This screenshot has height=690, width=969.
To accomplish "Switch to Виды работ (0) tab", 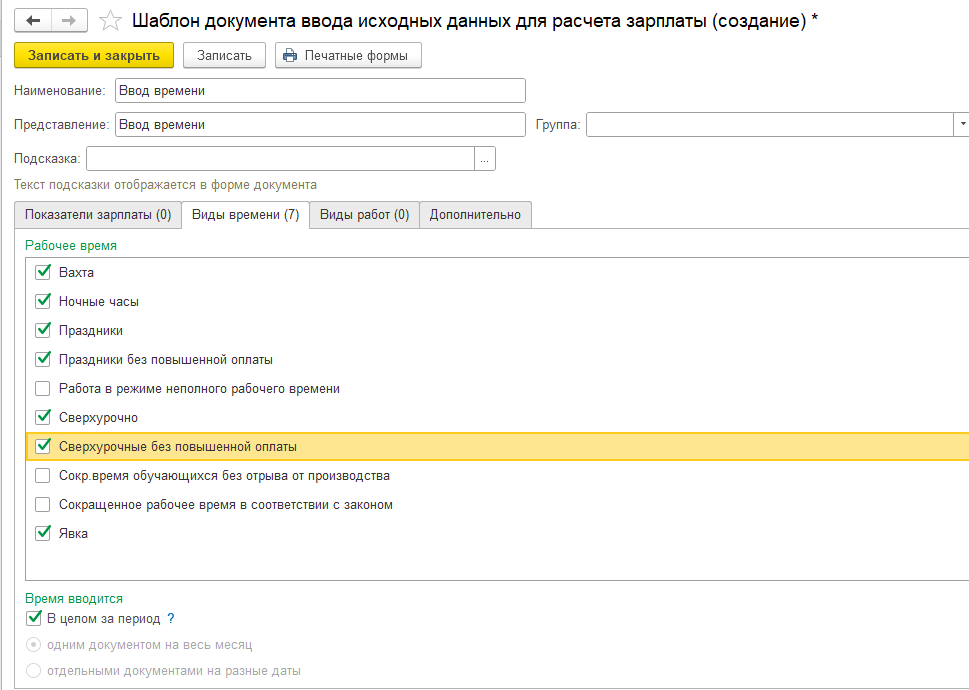I will click(365, 215).
